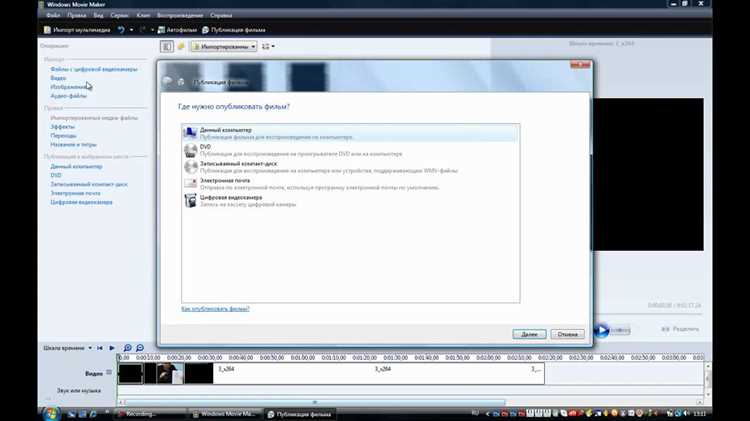Click Записываемый компакт-диск link in tasks pane

pos(89,184)
